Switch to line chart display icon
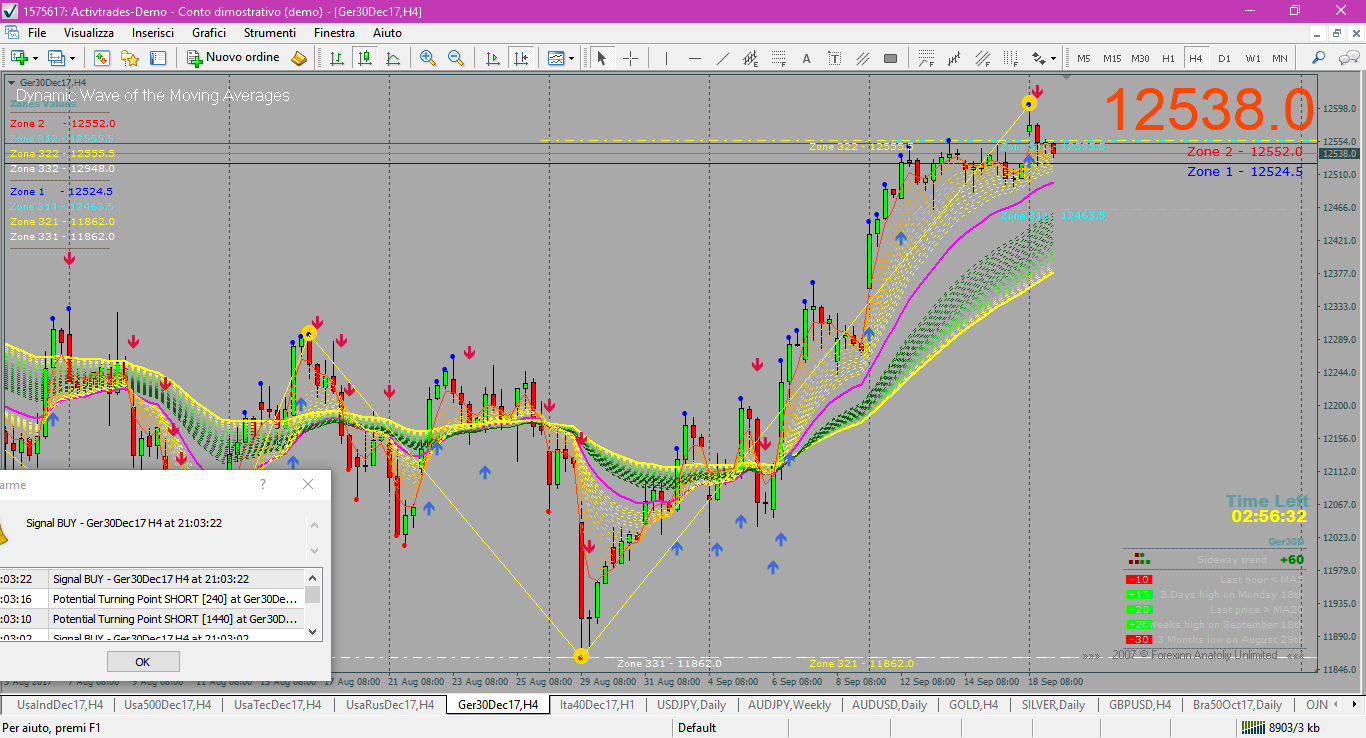Image resolution: width=1366 pixels, height=738 pixels. click(x=392, y=58)
